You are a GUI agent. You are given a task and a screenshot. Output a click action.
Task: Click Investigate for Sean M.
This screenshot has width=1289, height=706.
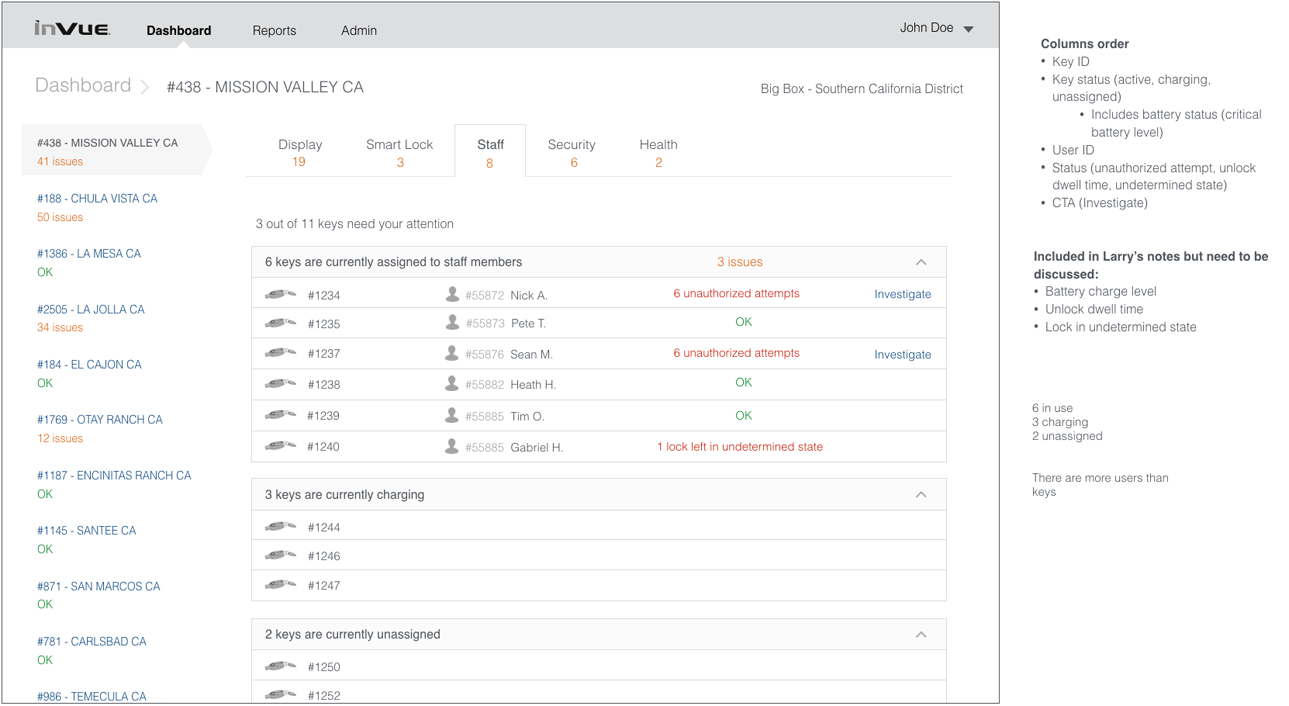902,354
